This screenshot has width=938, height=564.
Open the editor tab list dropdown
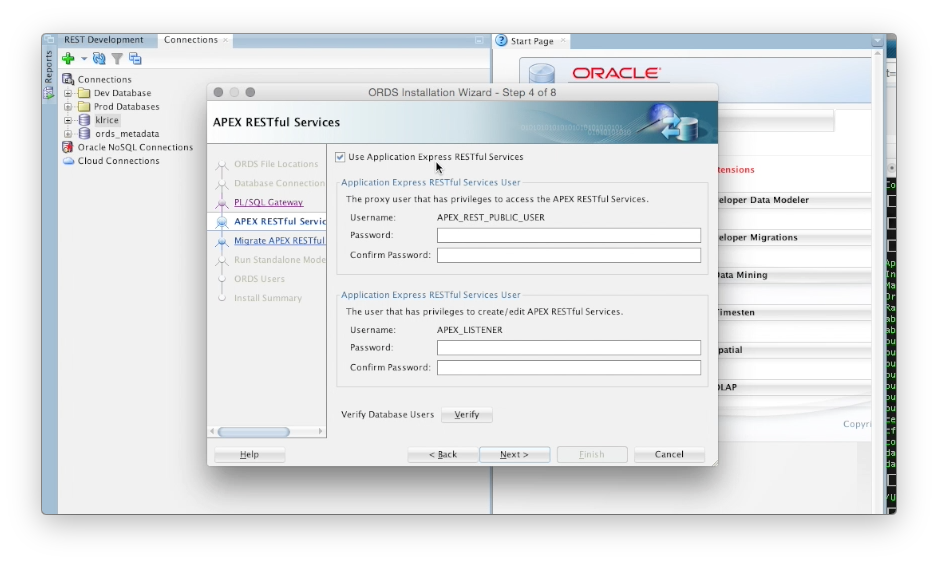(x=877, y=41)
